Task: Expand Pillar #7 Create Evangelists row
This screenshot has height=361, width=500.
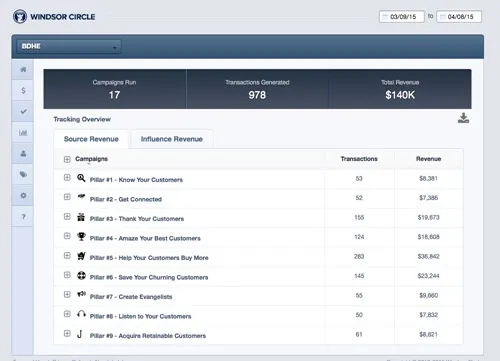Action: point(67,295)
